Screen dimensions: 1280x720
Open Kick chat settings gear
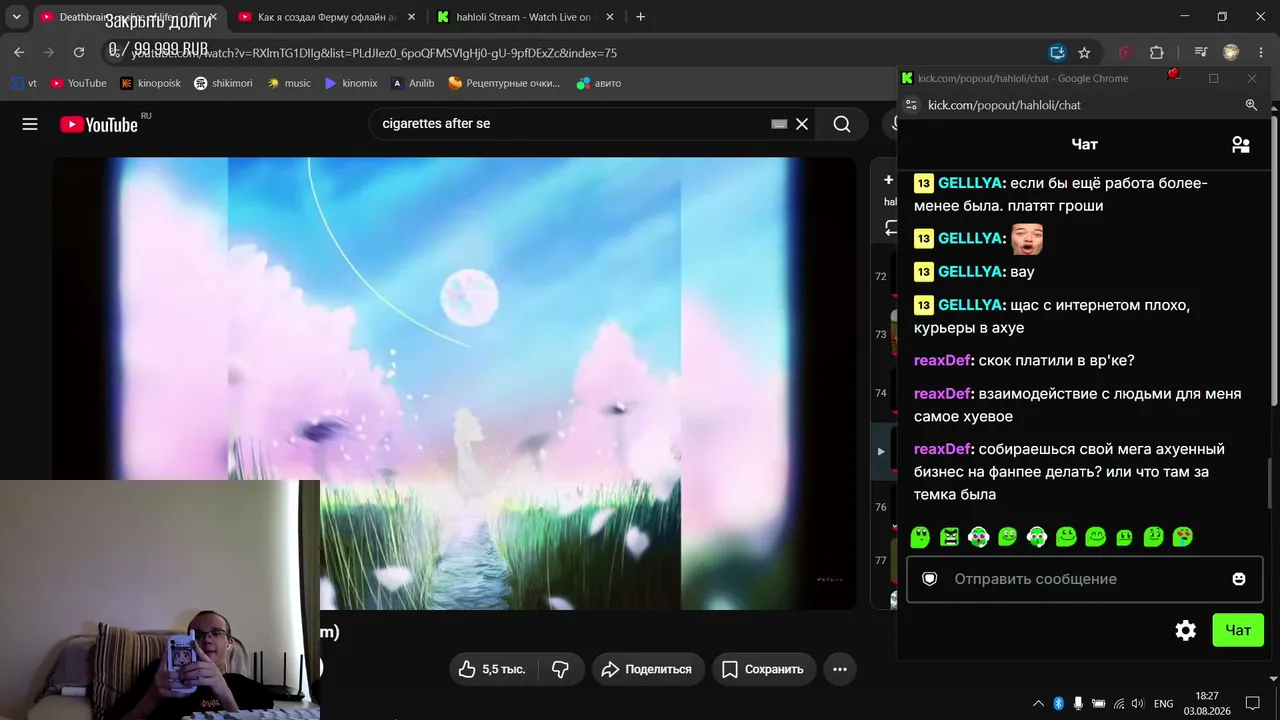[1186, 630]
